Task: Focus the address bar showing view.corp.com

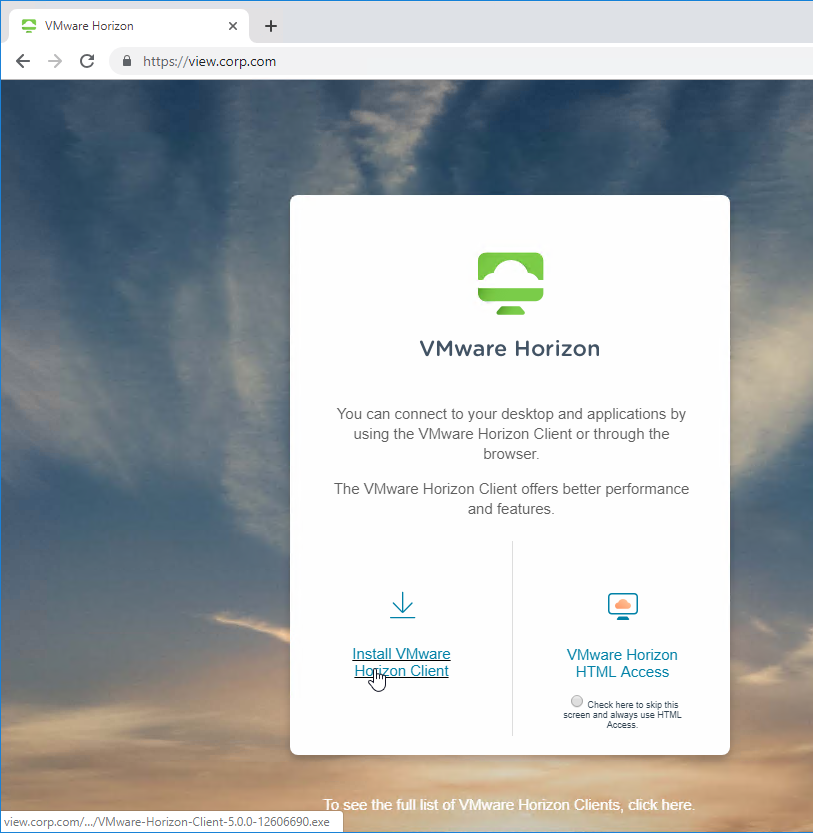Action: [x=462, y=62]
